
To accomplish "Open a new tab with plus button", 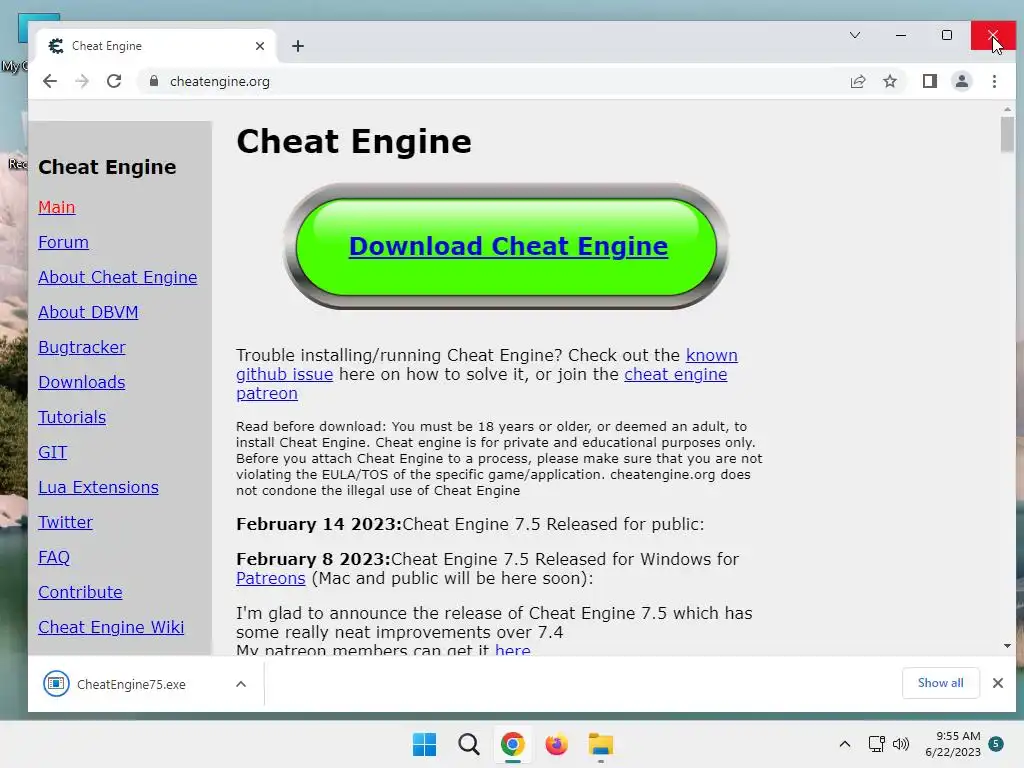I will [298, 46].
